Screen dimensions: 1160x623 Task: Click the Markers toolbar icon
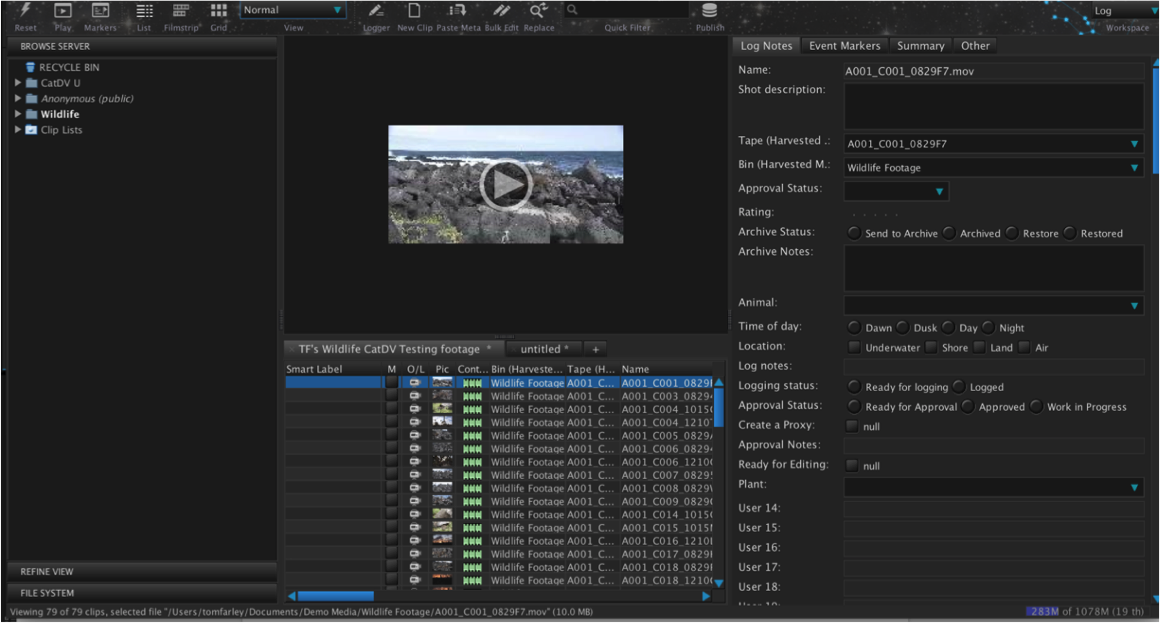tap(100, 11)
